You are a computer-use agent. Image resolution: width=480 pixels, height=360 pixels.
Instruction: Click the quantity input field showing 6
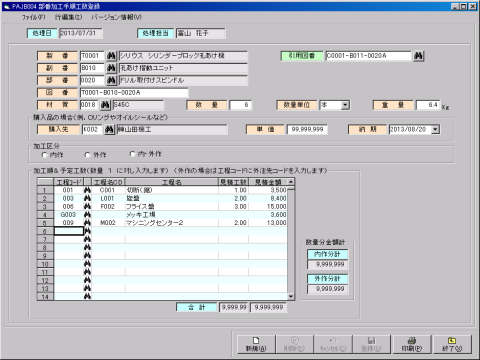[x=240, y=105]
